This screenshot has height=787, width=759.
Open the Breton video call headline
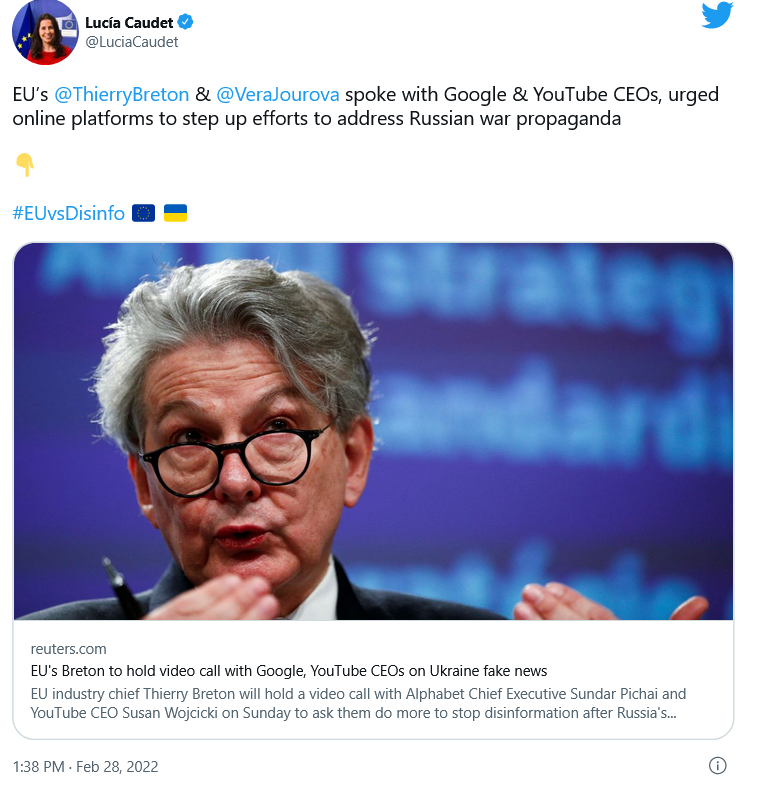(289, 671)
